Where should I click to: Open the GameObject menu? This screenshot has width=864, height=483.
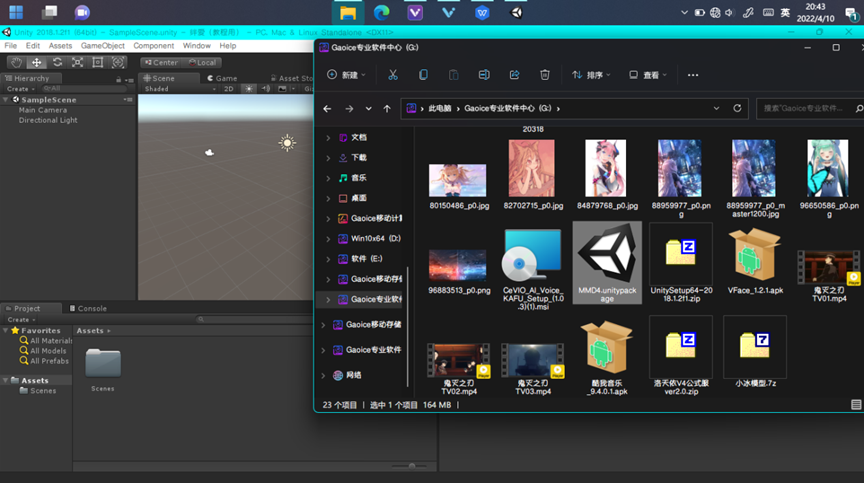click(102, 46)
